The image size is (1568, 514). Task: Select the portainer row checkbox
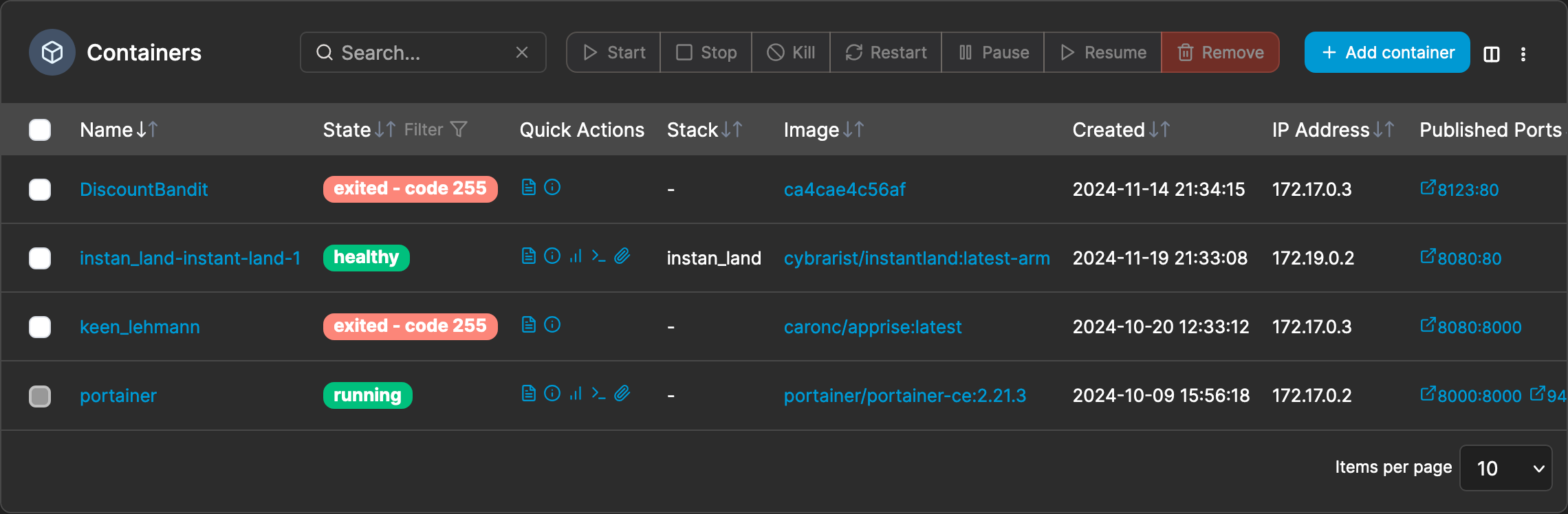[x=40, y=396]
